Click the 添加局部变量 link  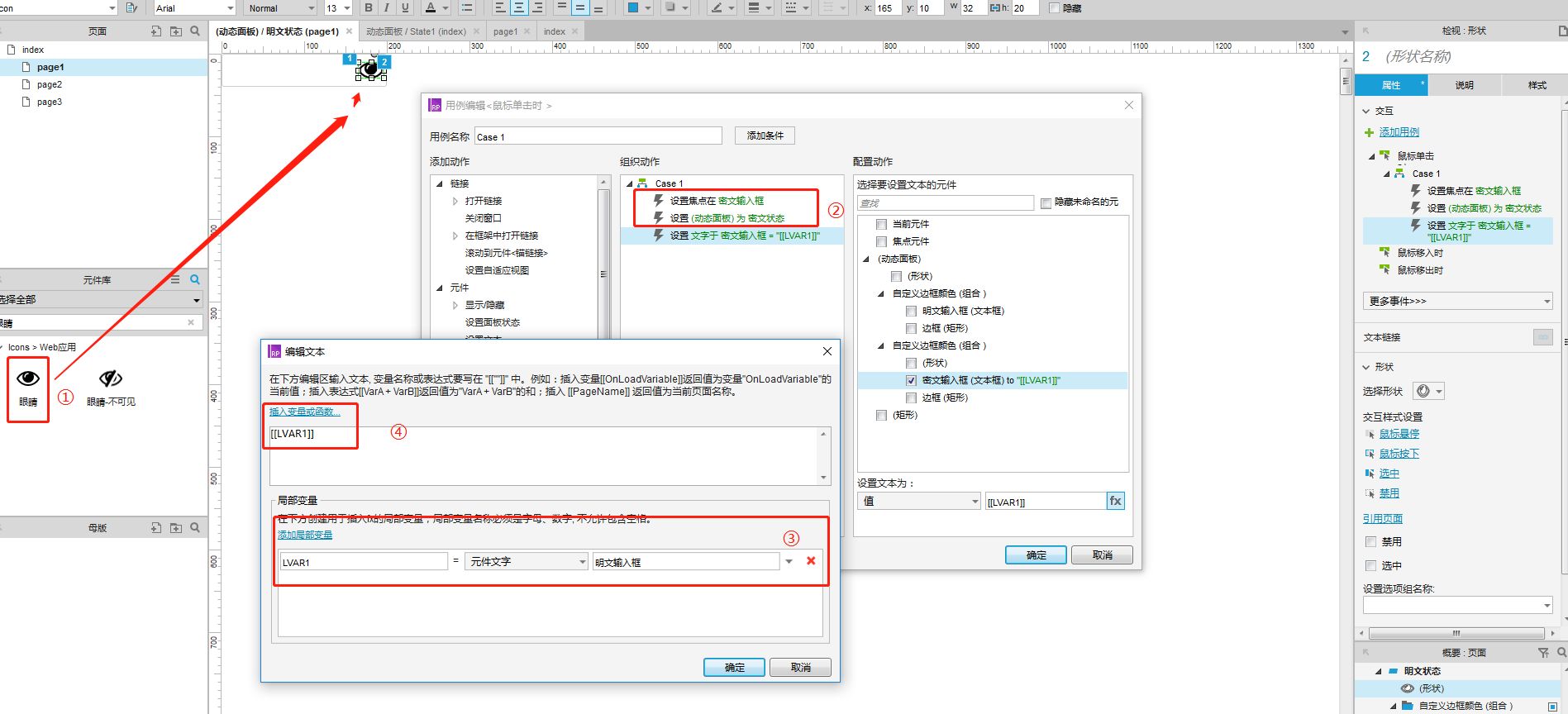(x=305, y=535)
